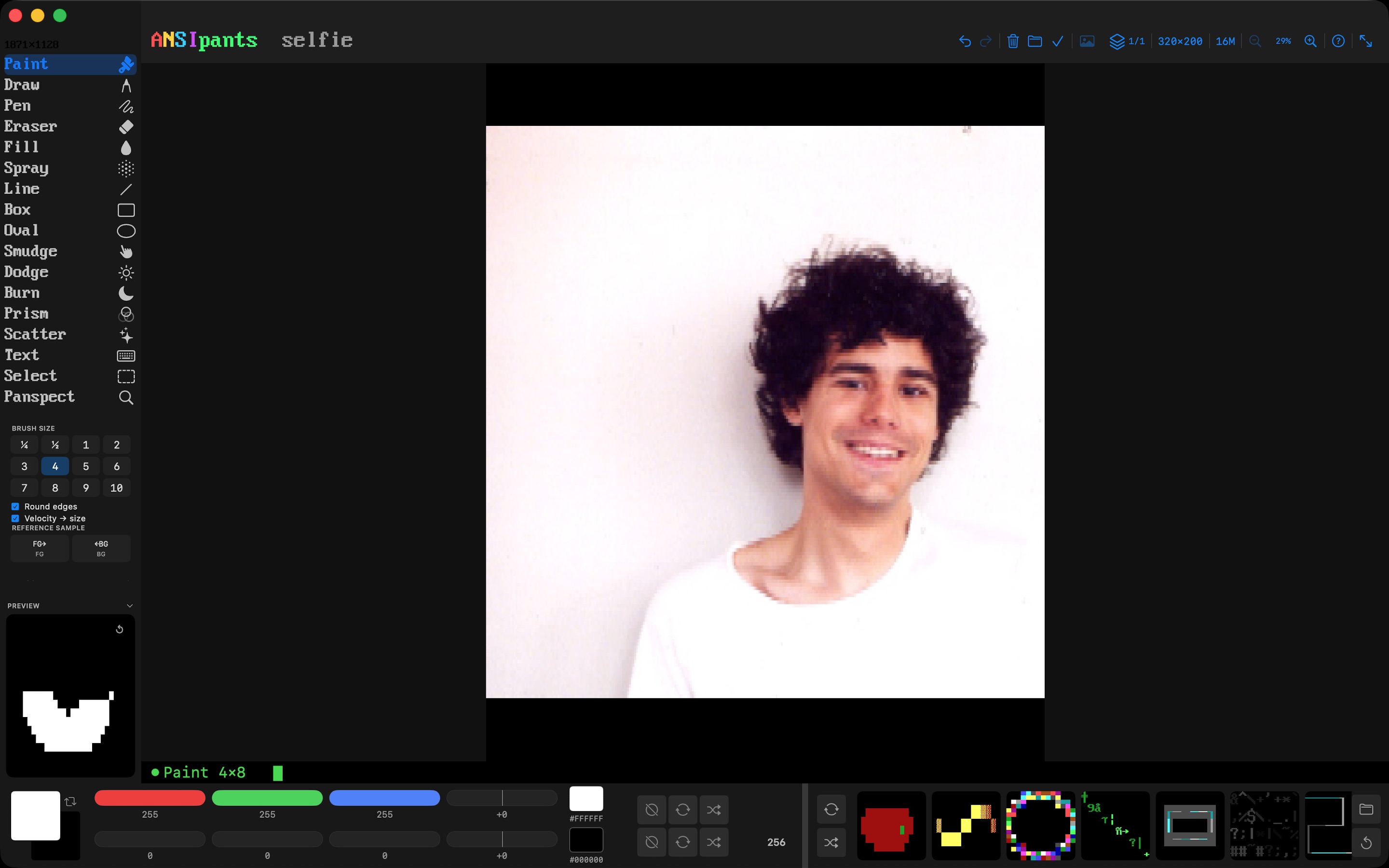The height and width of the screenshot is (868, 1389).
Task: Toggle fullscreen expand arrows icon
Action: click(x=1365, y=41)
